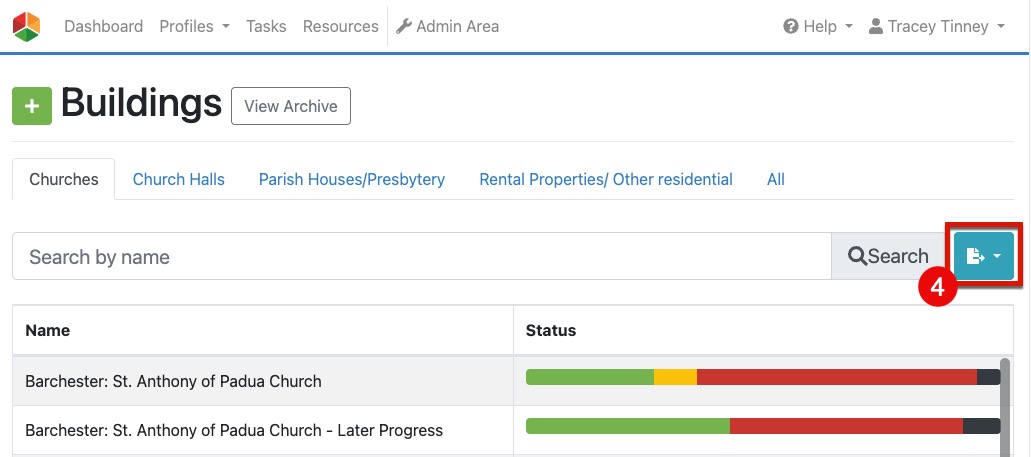Click the Help question mark icon
Viewport: 1031px width, 457px height.
[x=791, y=27]
